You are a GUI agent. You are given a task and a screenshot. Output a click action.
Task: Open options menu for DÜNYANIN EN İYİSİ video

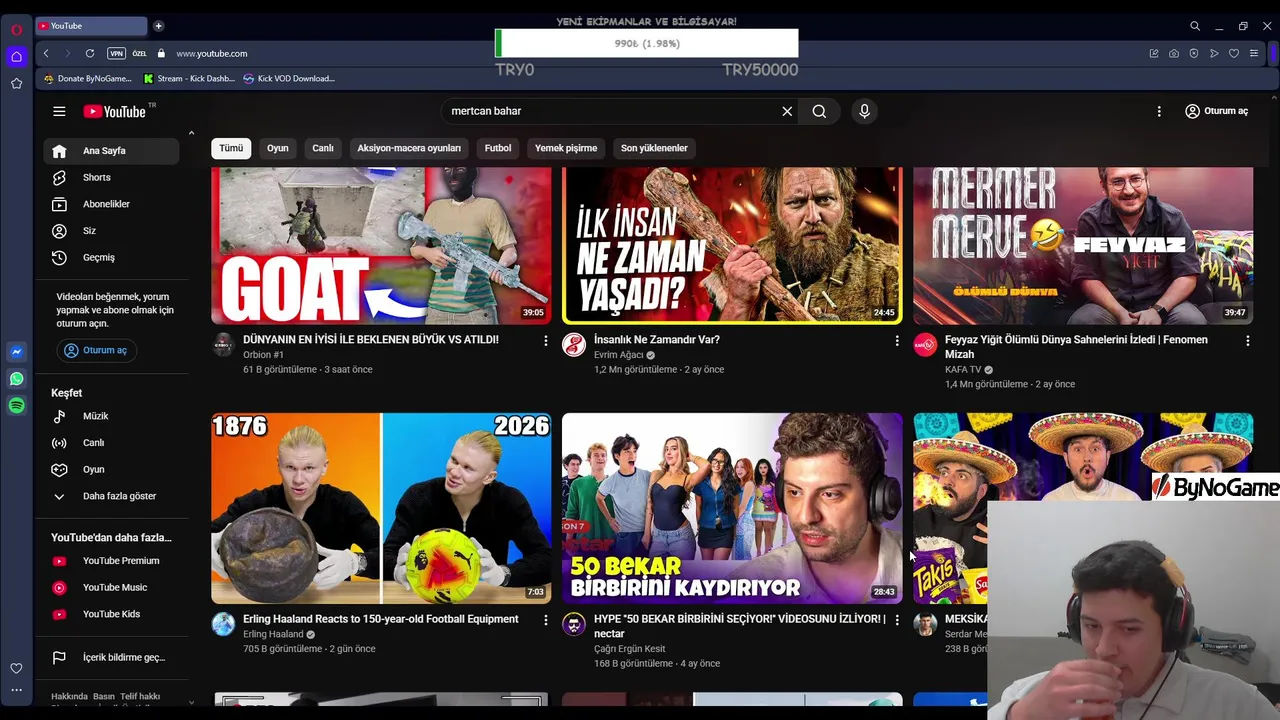click(x=546, y=341)
